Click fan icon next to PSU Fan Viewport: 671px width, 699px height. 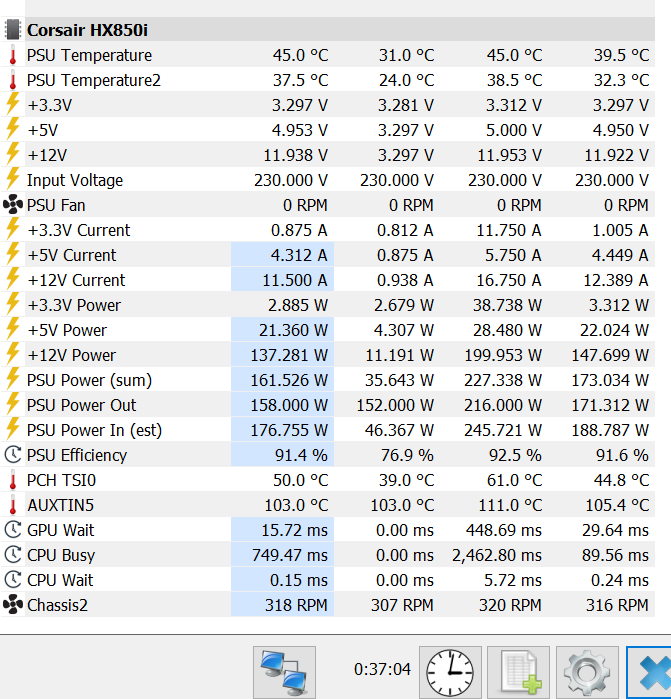(13, 205)
